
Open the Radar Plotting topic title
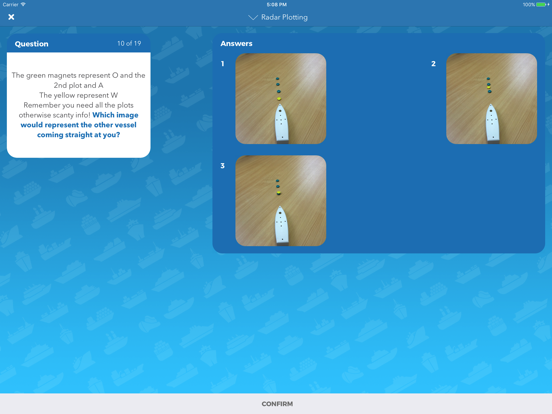coord(284,17)
